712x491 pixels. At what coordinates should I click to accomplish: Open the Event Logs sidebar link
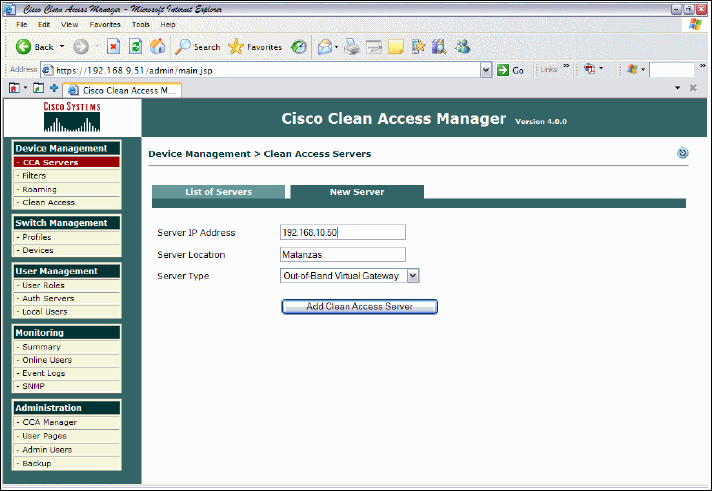[x=46, y=372]
